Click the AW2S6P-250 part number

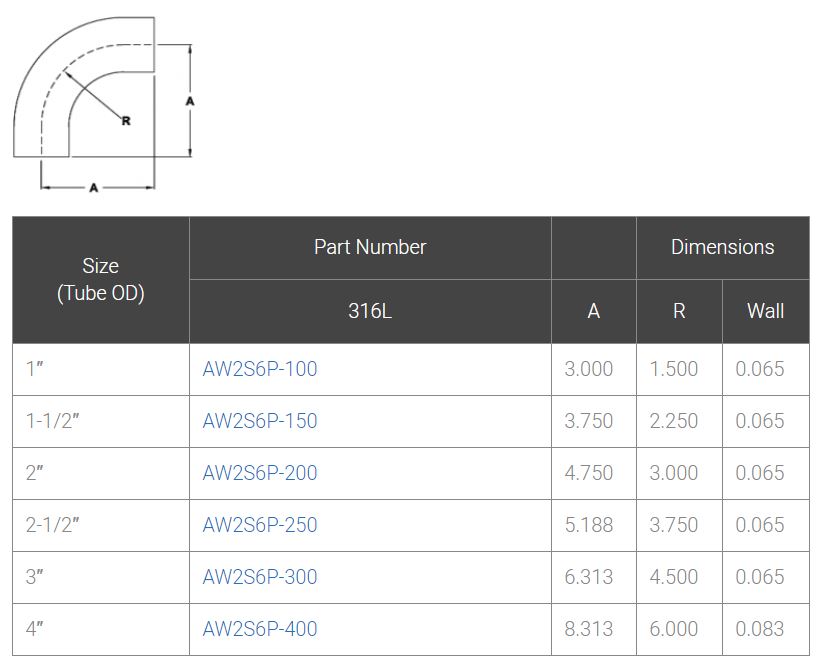[259, 525]
